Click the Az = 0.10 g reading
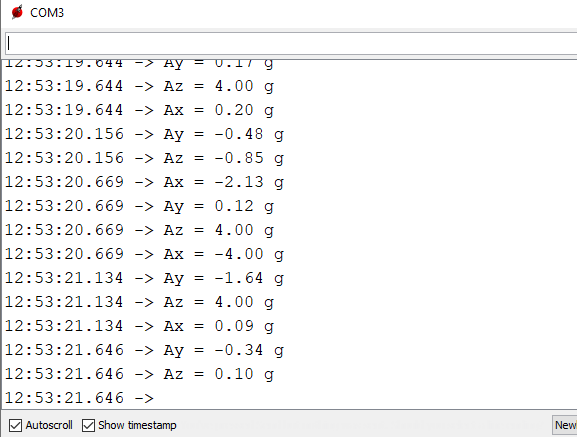The height and width of the screenshot is (437, 577). click(219, 374)
